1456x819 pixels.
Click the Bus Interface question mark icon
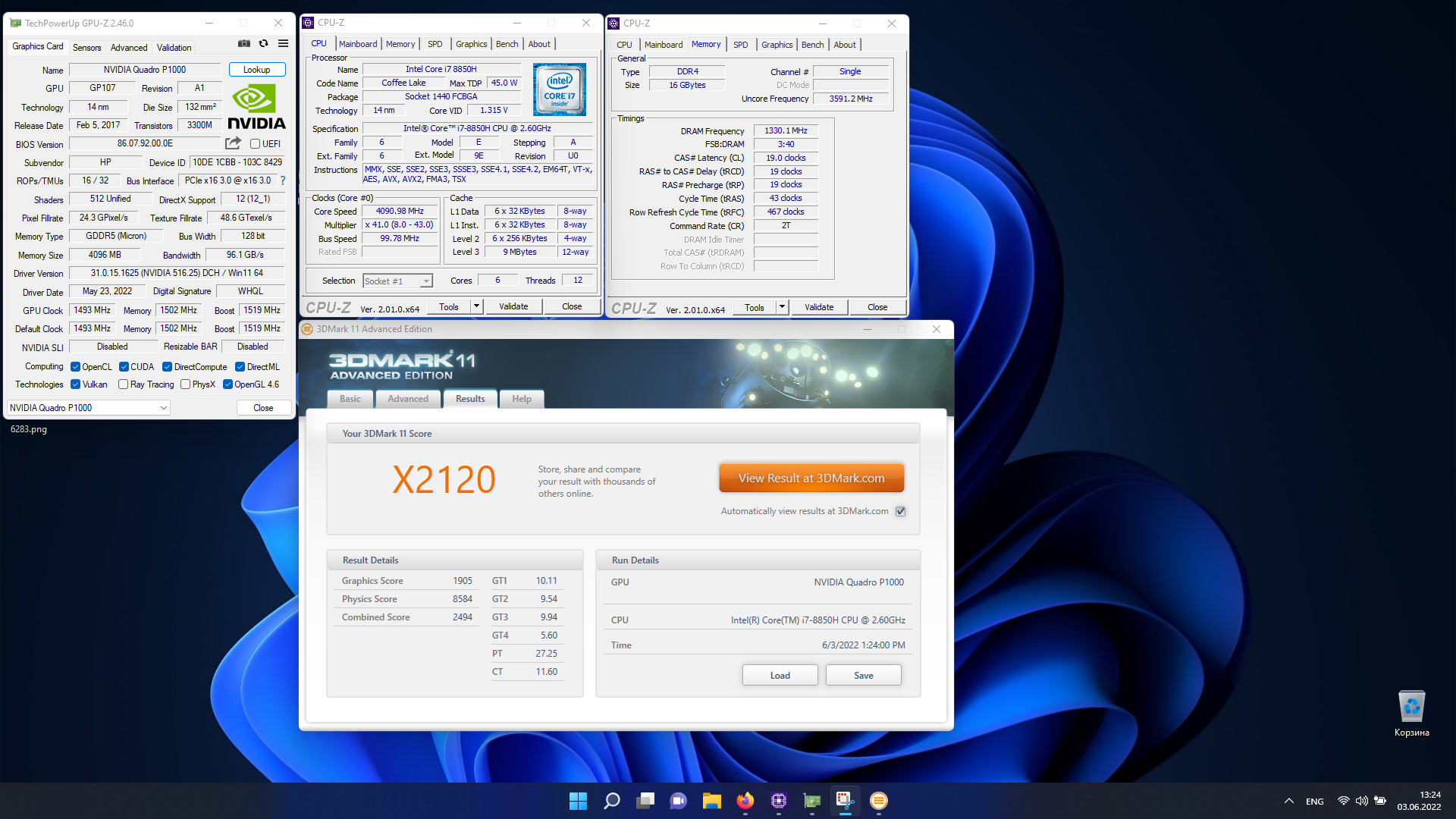tap(283, 180)
